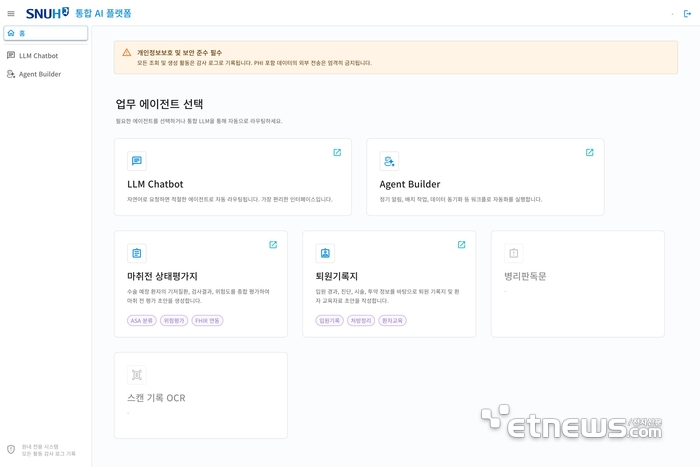The height and width of the screenshot is (467, 700).
Task: Click the 퇴원기록지 card icon
Action: point(325,253)
